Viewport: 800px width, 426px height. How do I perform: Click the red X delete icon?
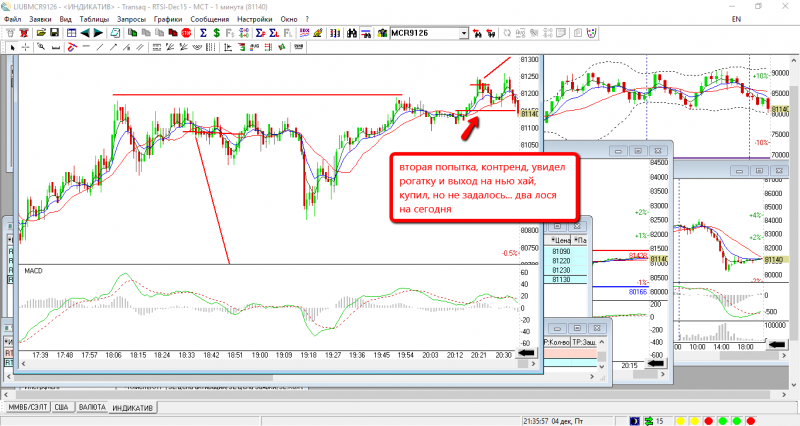(23, 33)
